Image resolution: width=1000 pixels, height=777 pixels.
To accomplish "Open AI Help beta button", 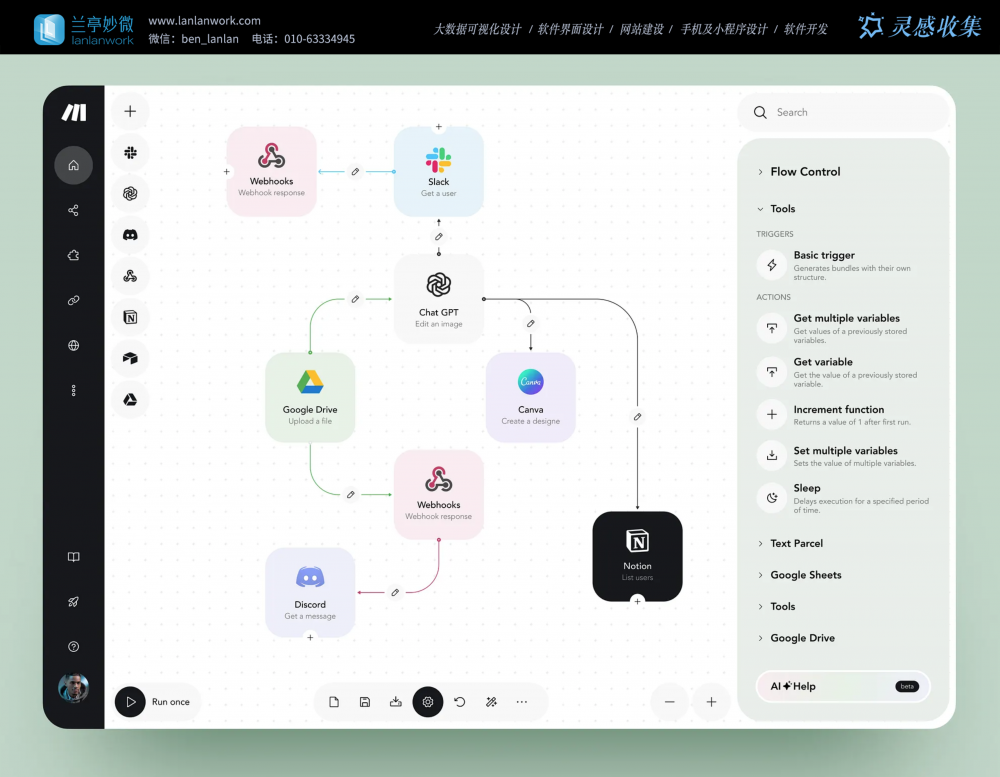I will pos(843,686).
